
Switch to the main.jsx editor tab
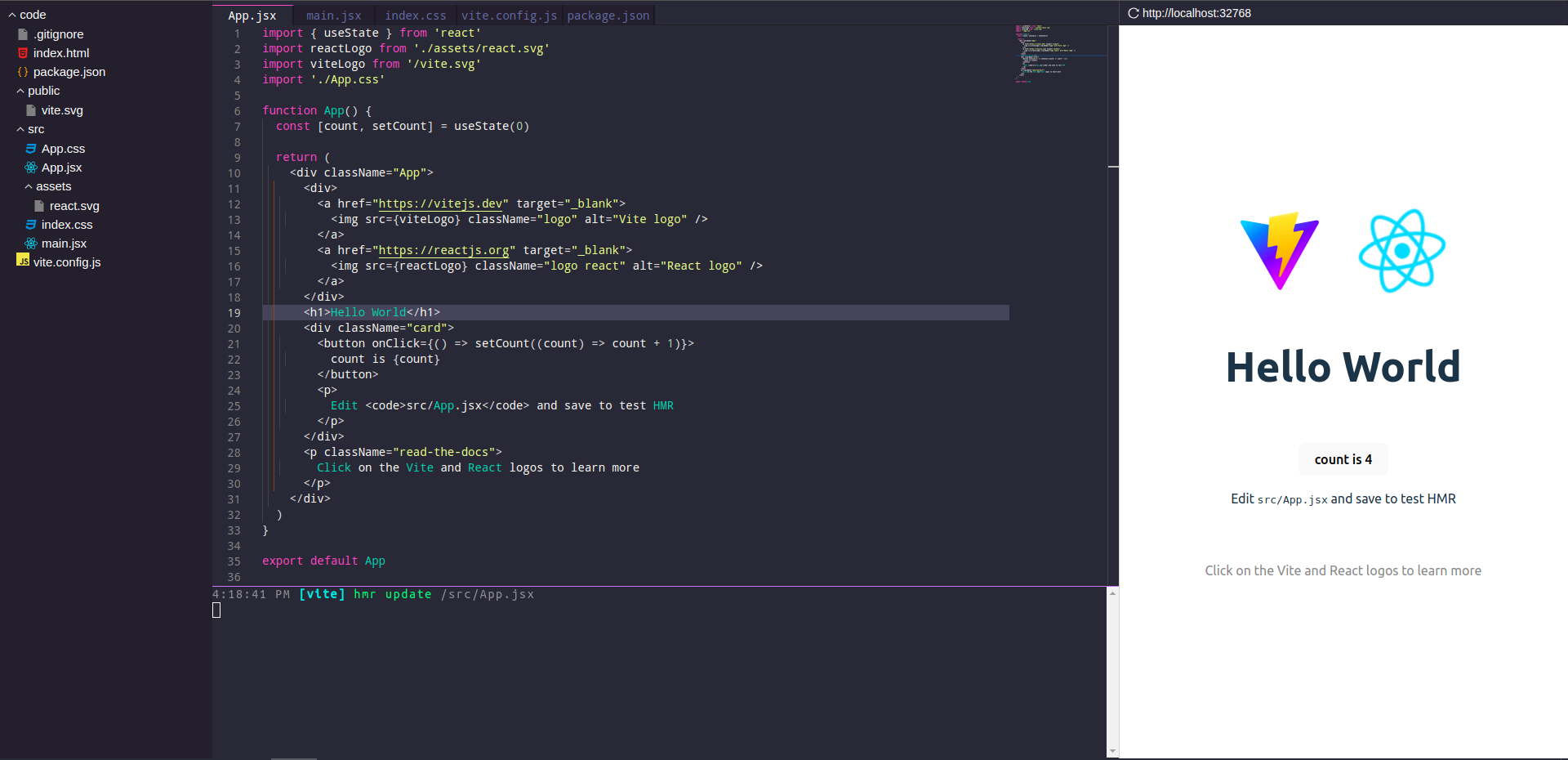pos(334,16)
